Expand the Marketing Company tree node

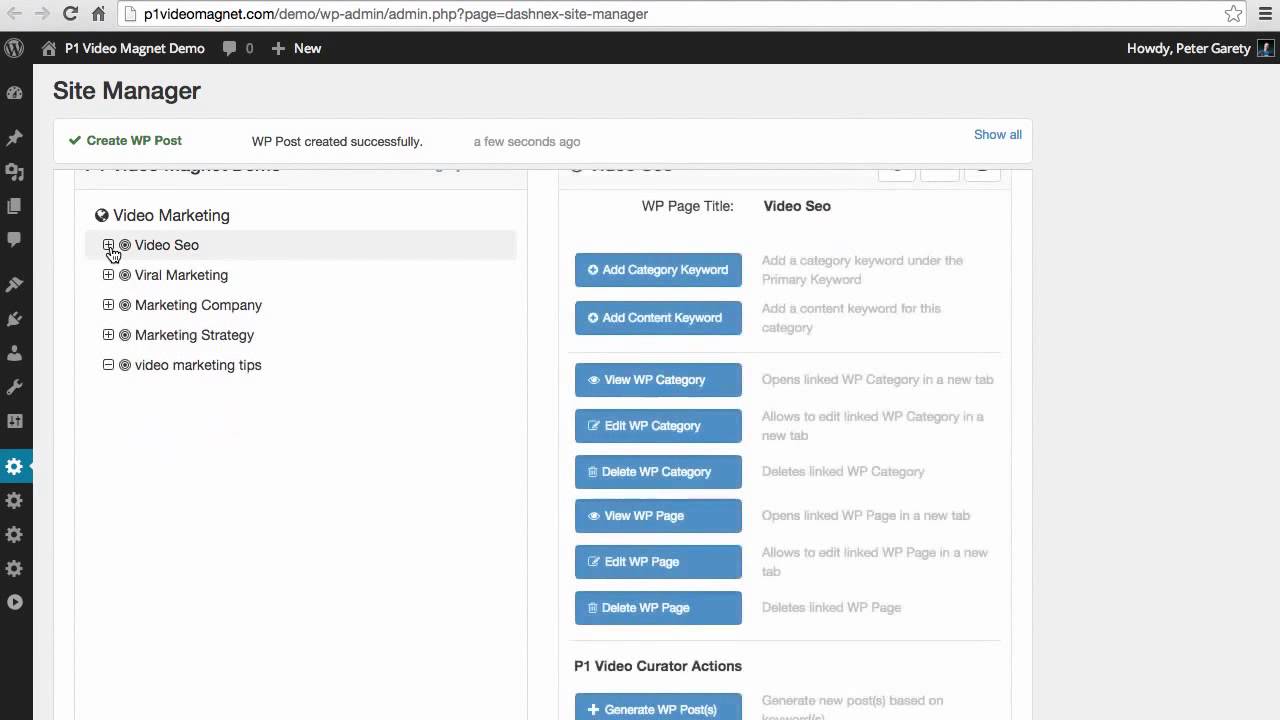click(108, 305)
